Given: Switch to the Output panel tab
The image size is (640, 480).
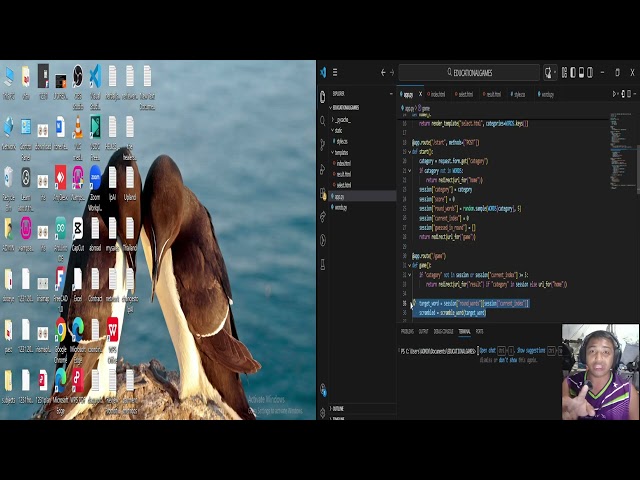Looking at the screenshot, I should [x=424, y=331].
